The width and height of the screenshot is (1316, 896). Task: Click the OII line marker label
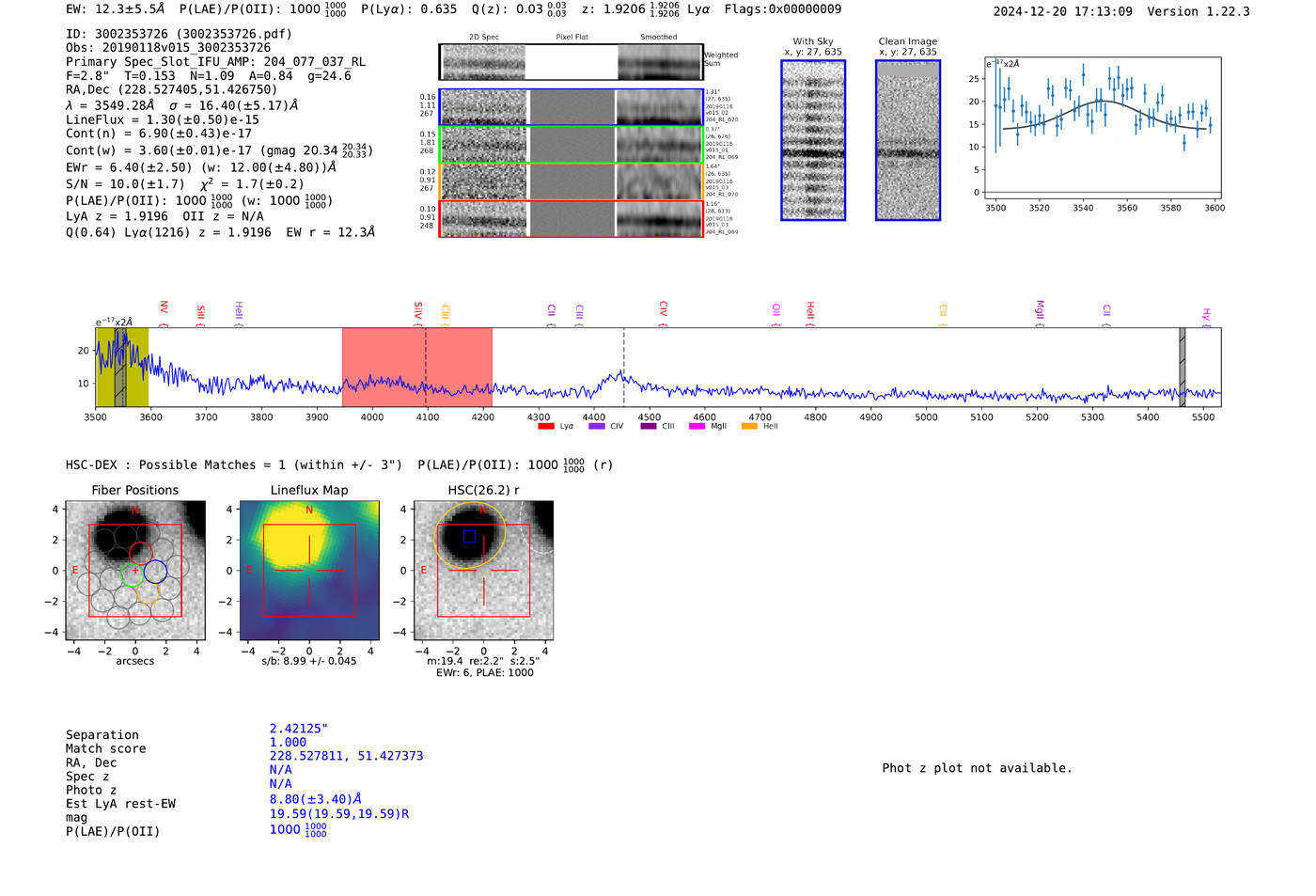click(x=775, y=310)
